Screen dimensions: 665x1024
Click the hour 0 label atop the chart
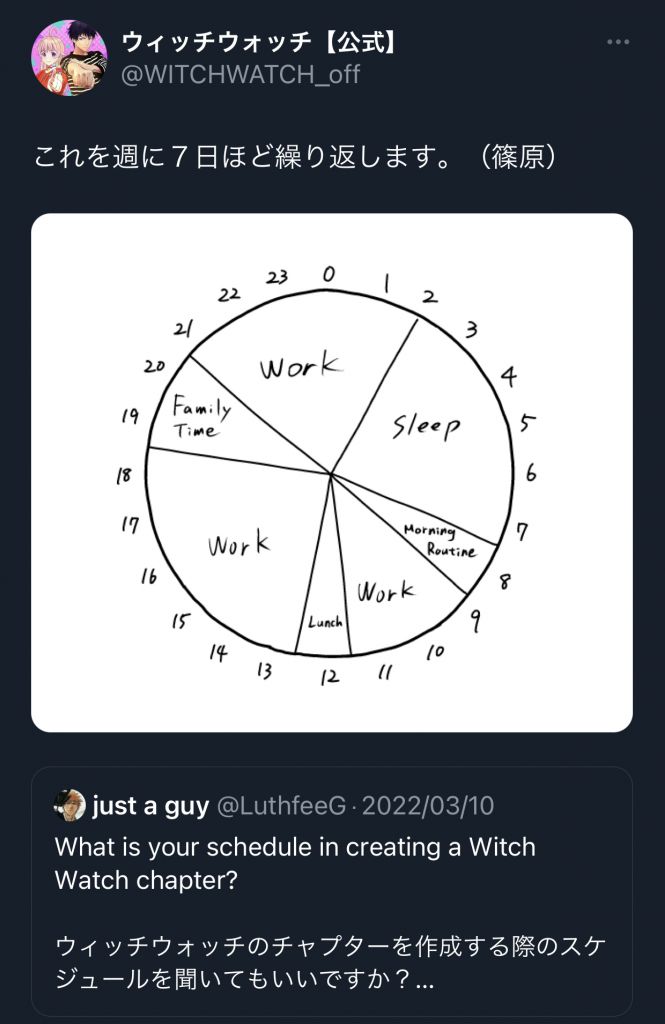[329, 273]
